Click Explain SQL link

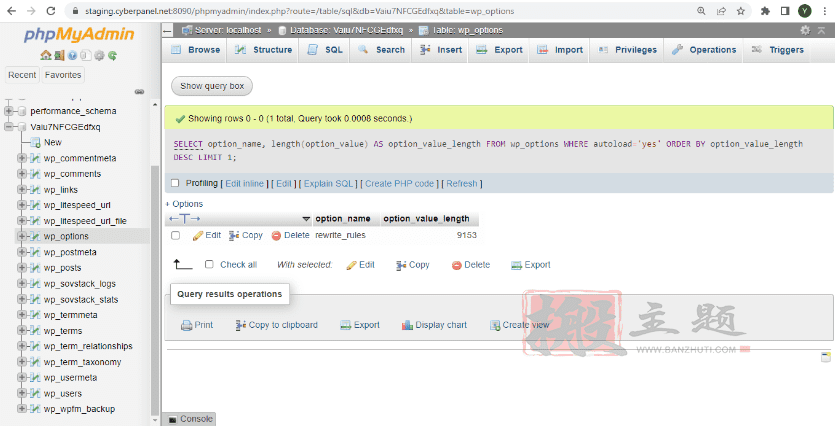(329, 184)
